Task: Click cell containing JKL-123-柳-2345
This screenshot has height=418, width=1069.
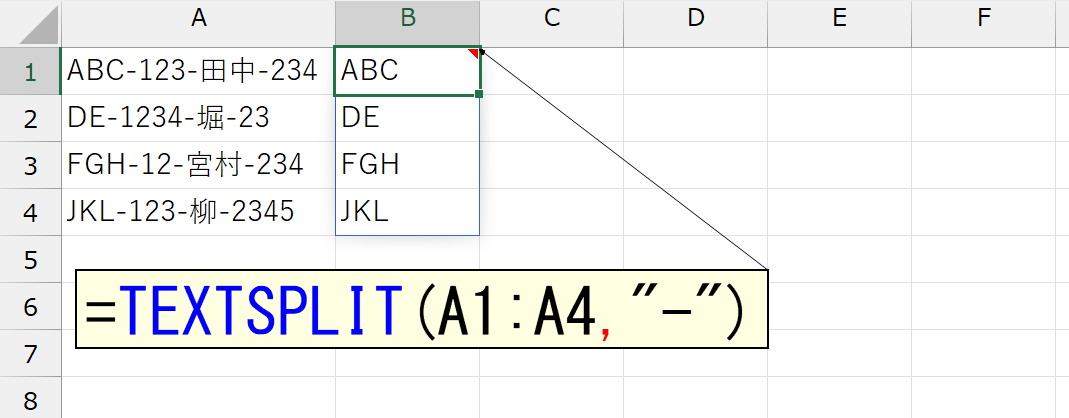Action: [x=198, y=212]
